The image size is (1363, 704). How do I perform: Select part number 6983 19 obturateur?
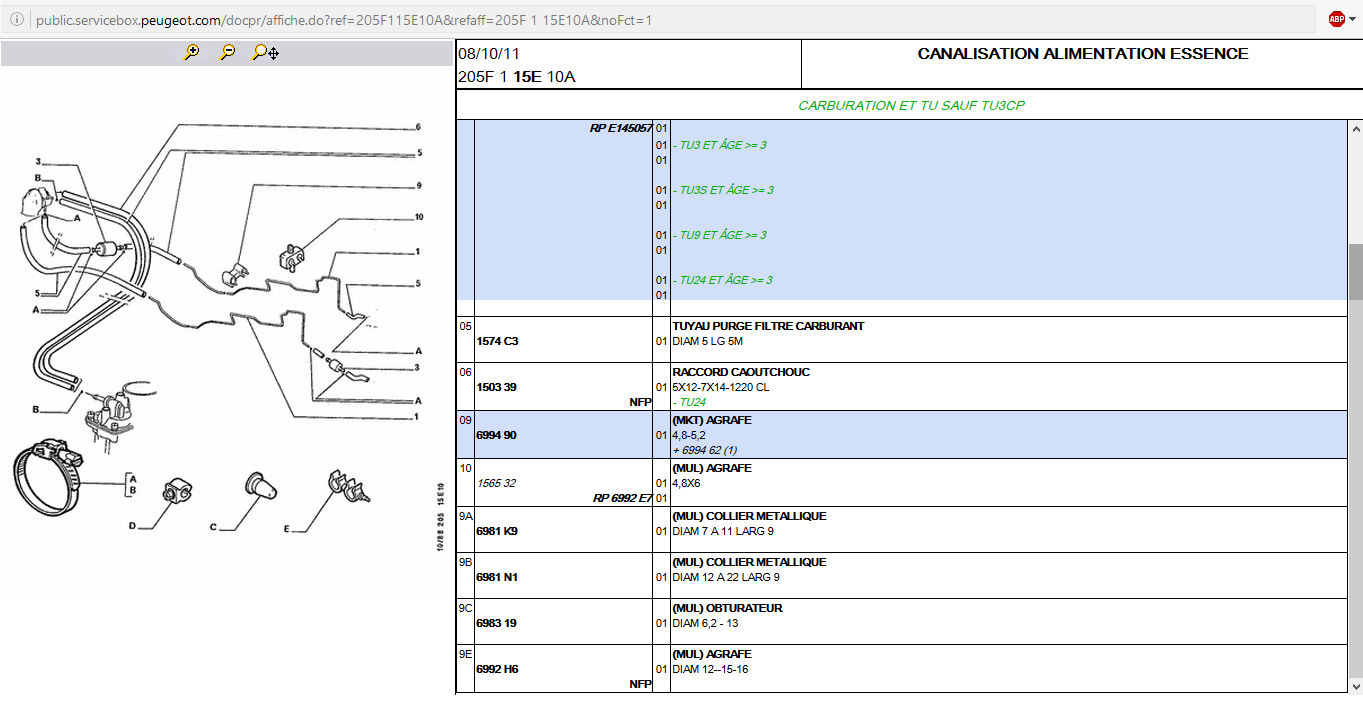(x=496, y=623)
